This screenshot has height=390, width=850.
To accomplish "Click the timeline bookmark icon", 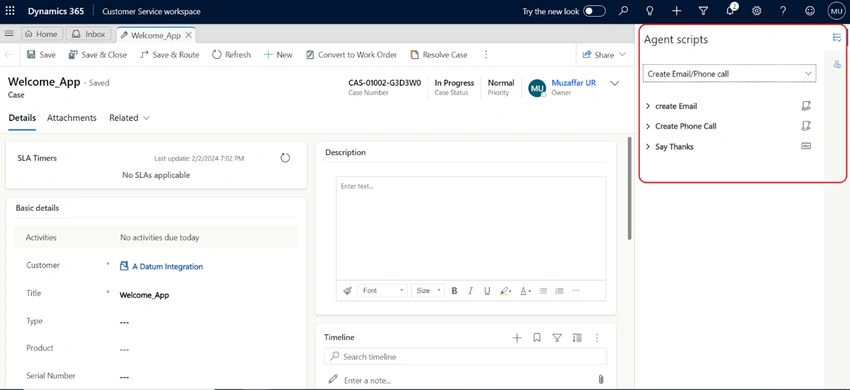I will point(537,338).
